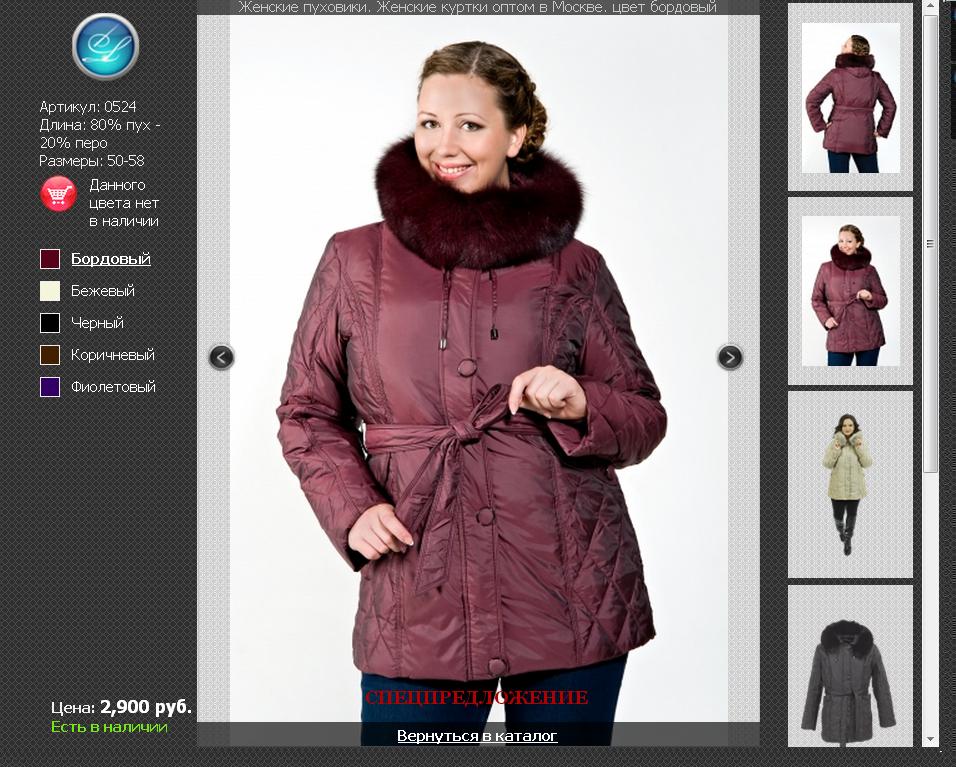This screenshot has height=767, width=956.
Task: Select the burgundy color swatch
Action: (50, 259)
